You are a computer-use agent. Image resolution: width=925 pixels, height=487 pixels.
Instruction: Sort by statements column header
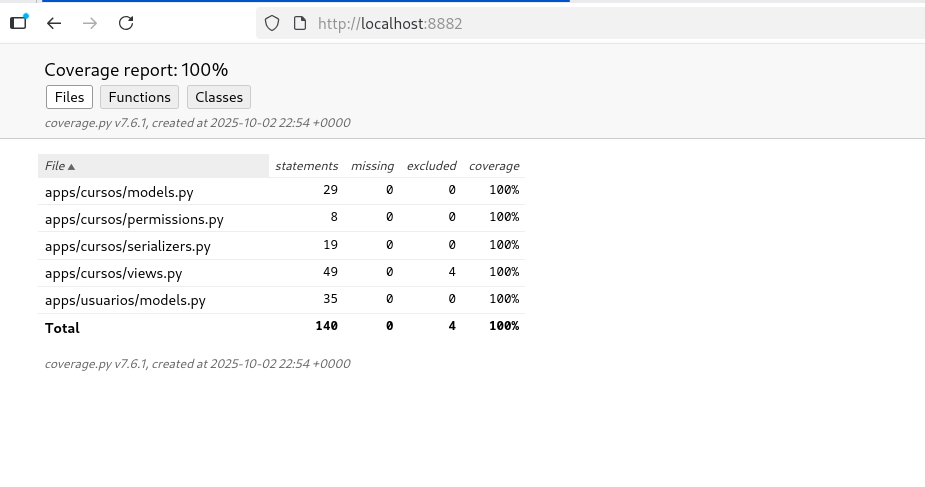(x=306, y=166)
